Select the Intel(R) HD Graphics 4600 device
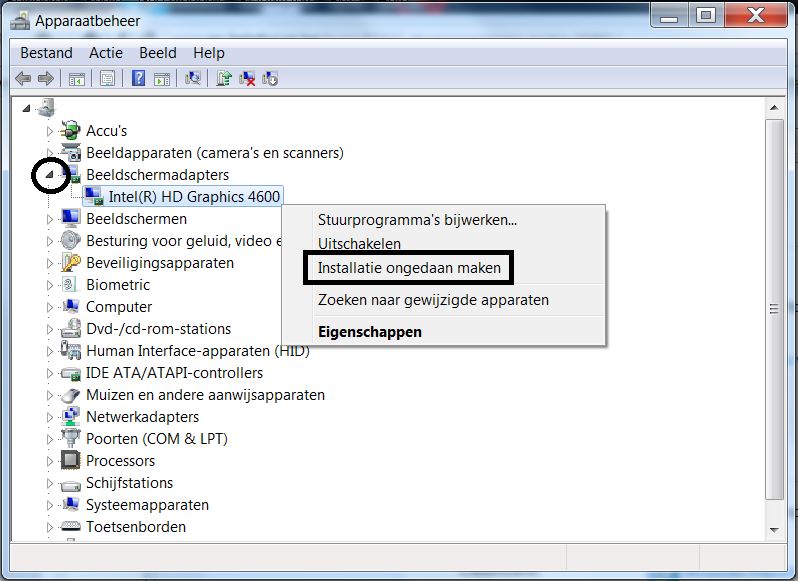The height and width of the screenshot is (581, 798). click(x=193, y=197)
